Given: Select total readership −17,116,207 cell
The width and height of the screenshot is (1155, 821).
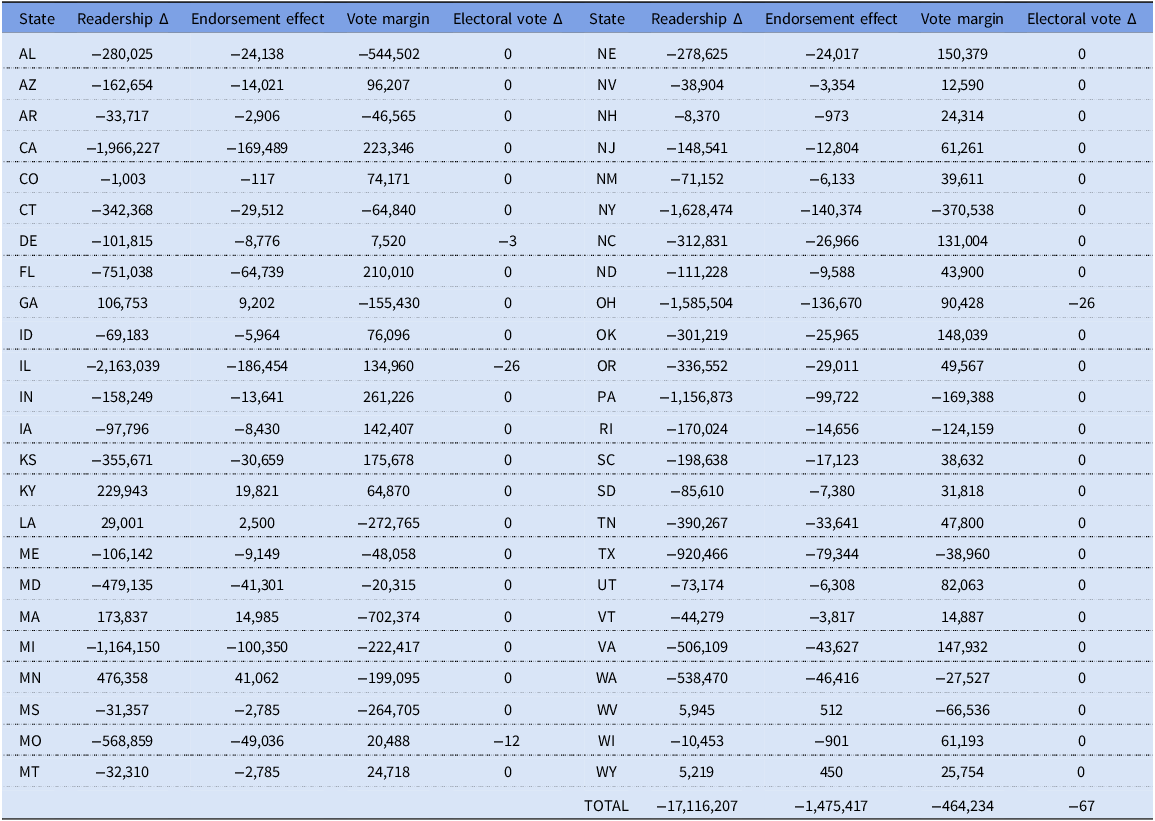Looking at the screenshot, I should click(697, 806).
